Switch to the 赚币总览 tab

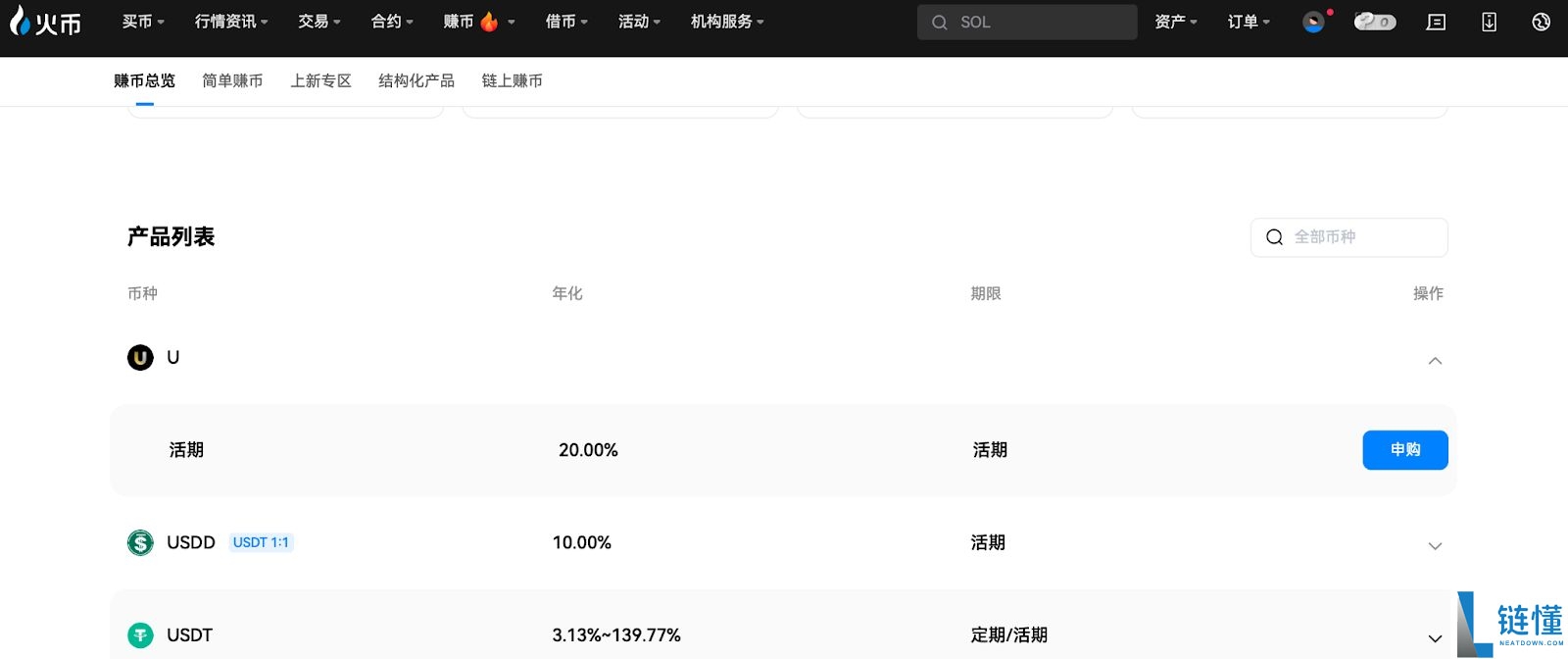coord(144,80)
